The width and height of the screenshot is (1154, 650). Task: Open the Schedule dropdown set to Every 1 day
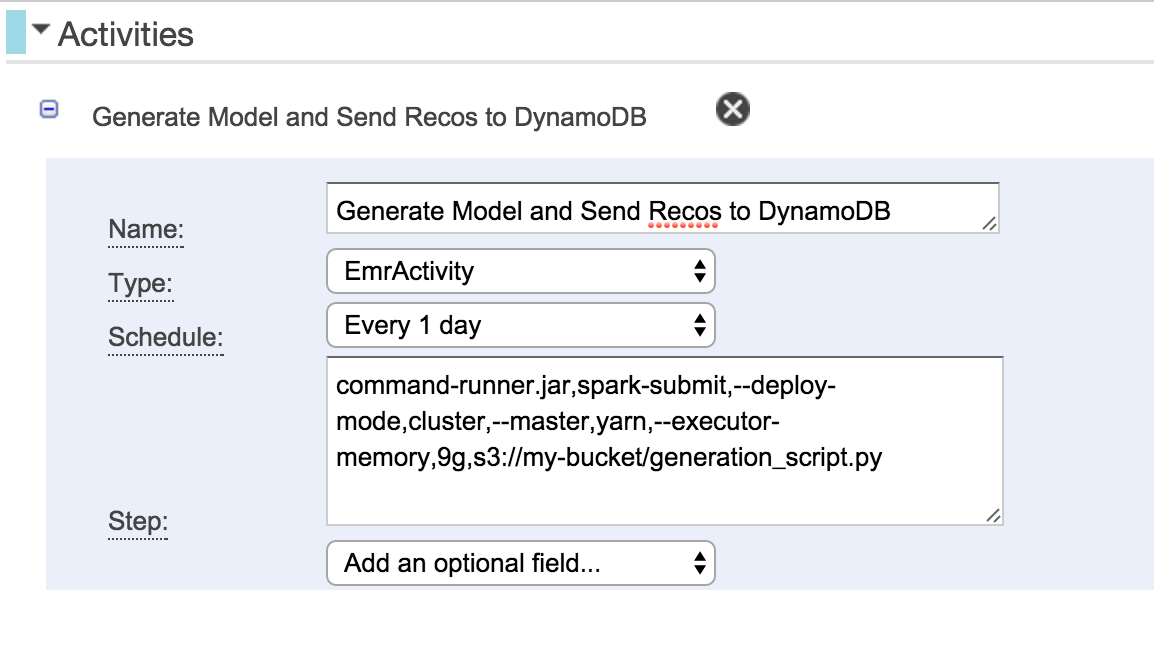[x=520, y=325]
